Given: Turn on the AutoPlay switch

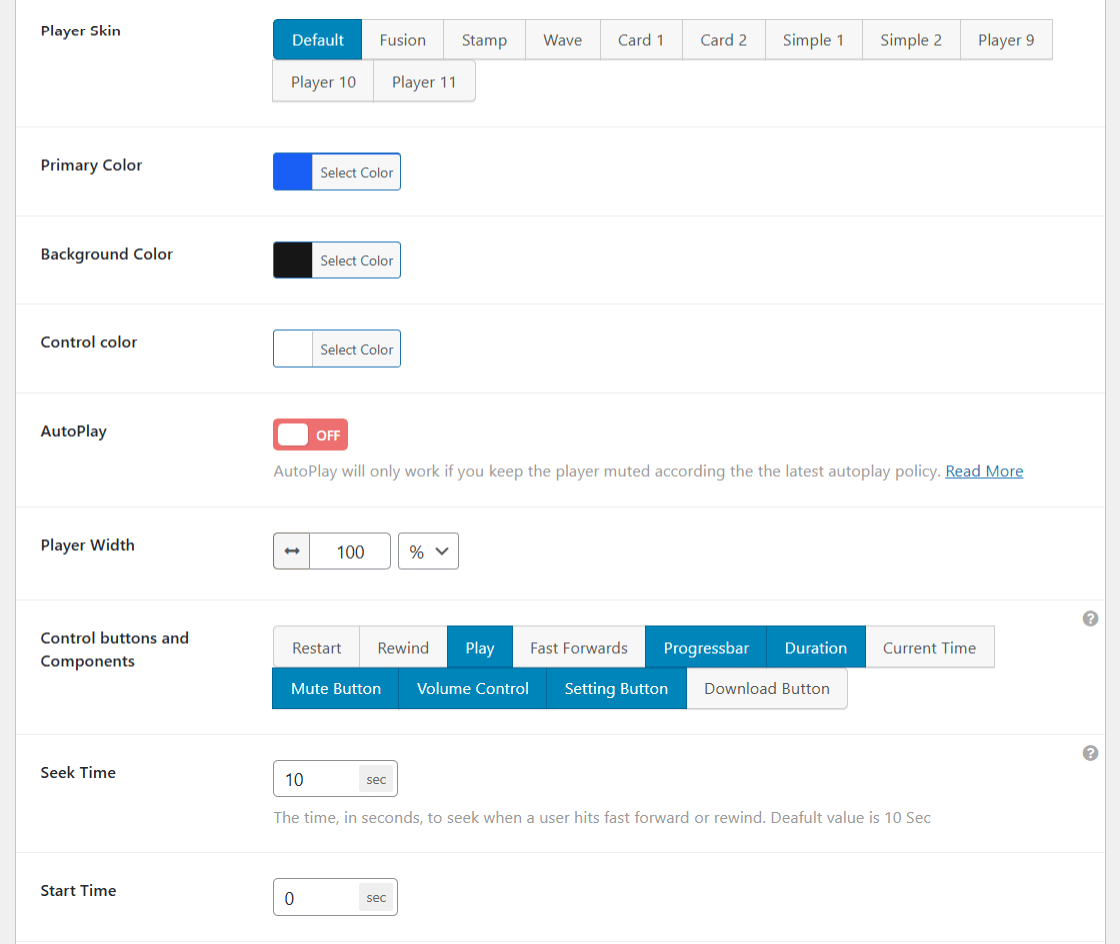Looking at the screenshot, I should tap(310, 434).
